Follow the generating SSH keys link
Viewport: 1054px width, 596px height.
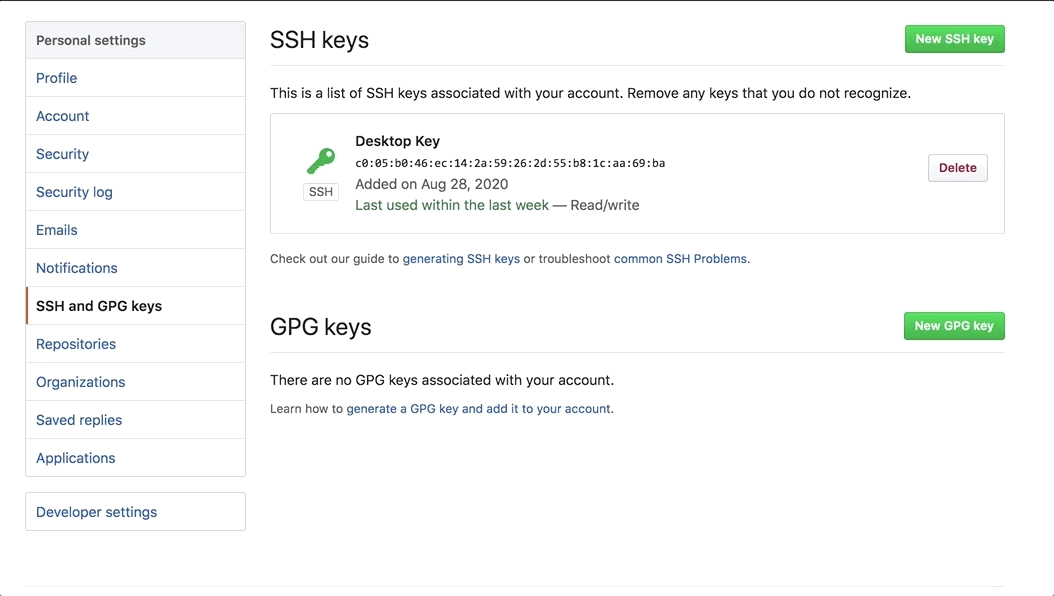click(461, 259)
